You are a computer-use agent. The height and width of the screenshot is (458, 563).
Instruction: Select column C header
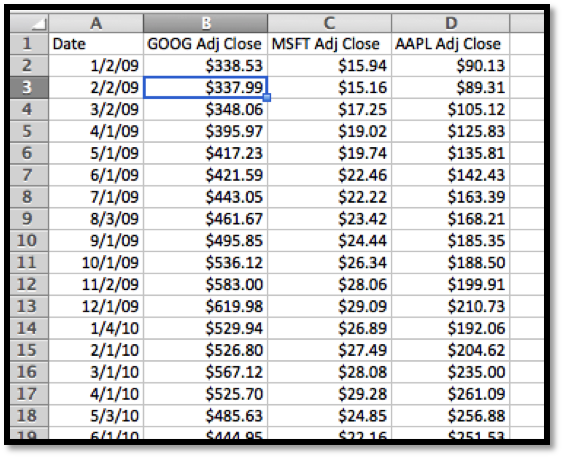click(x=329, y=23)
